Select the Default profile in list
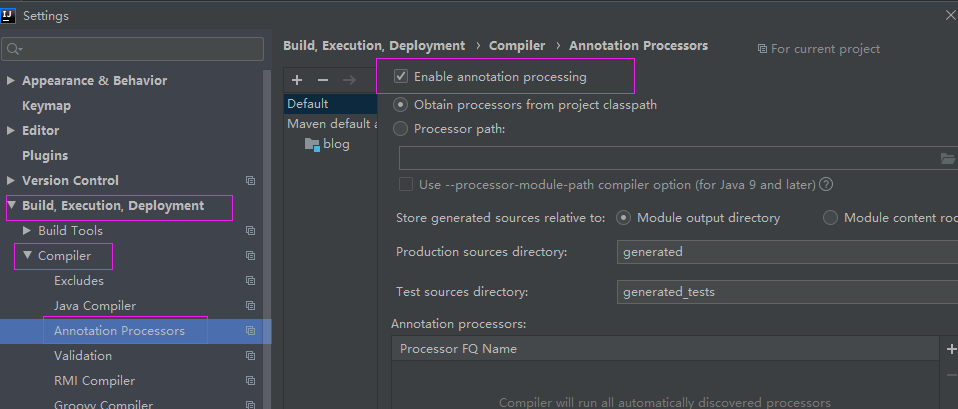Image resolution: width=958 pixels, height=409 pixels. pyautogui.click(x=308, y=103)
